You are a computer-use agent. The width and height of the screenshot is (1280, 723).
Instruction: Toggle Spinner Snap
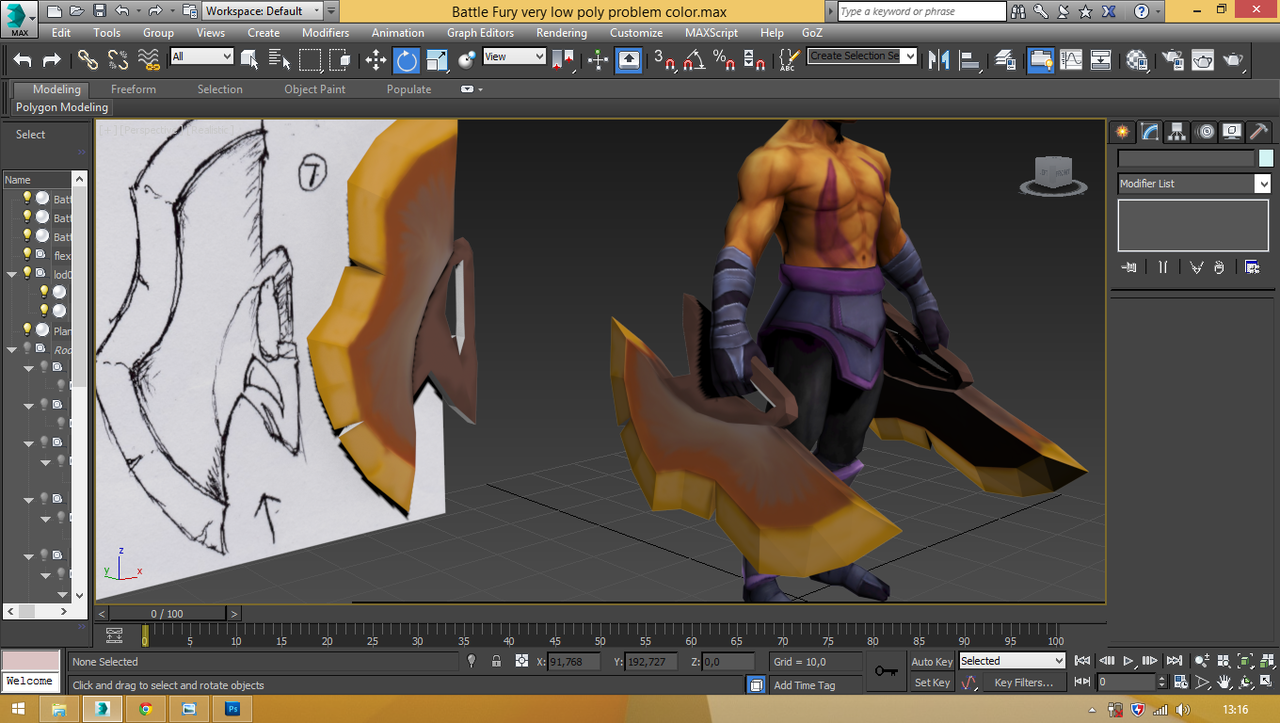click(755, 60)
